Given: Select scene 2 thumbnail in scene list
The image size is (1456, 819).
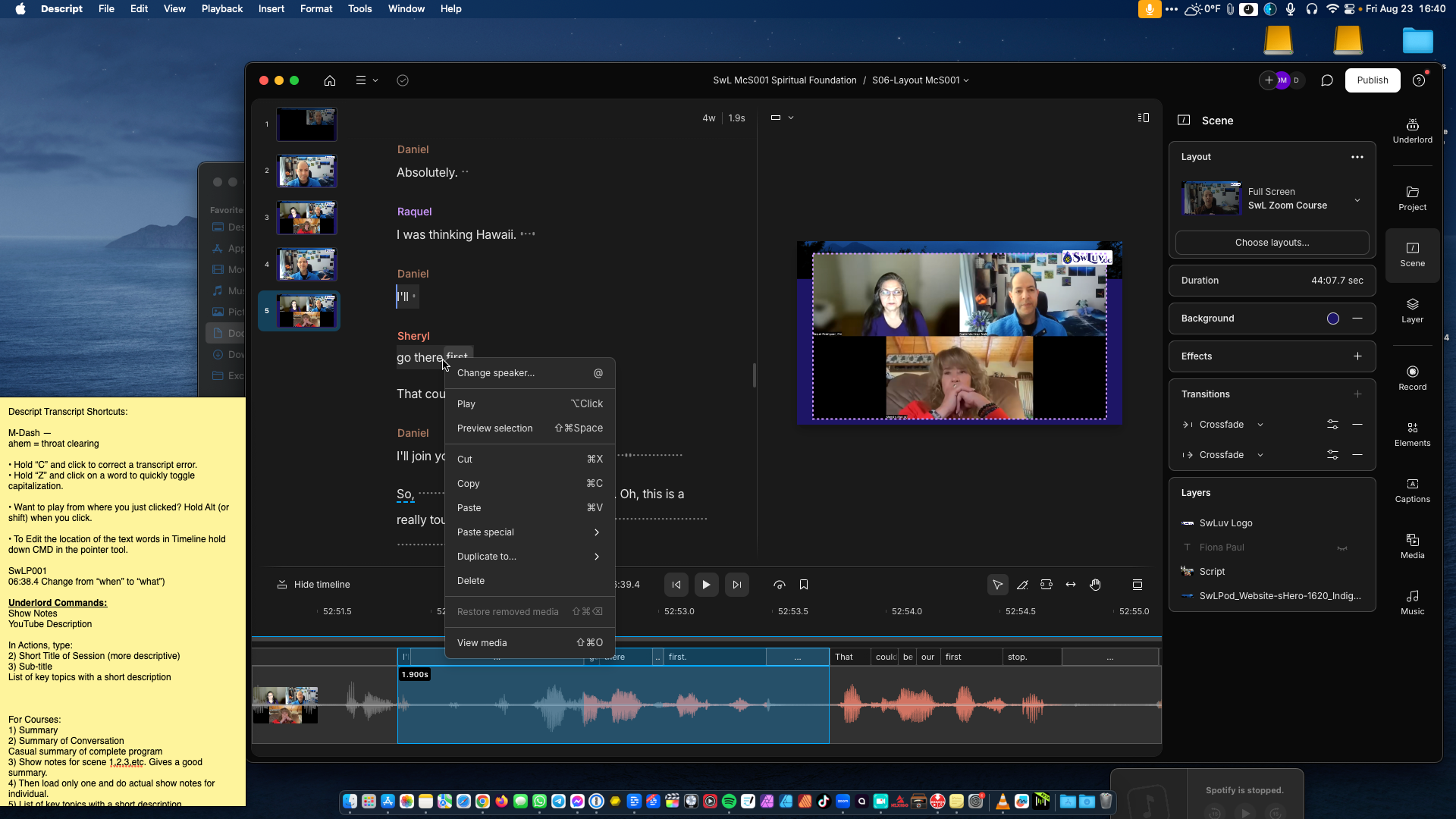Looking at the screenshot, I should point(306,171).
